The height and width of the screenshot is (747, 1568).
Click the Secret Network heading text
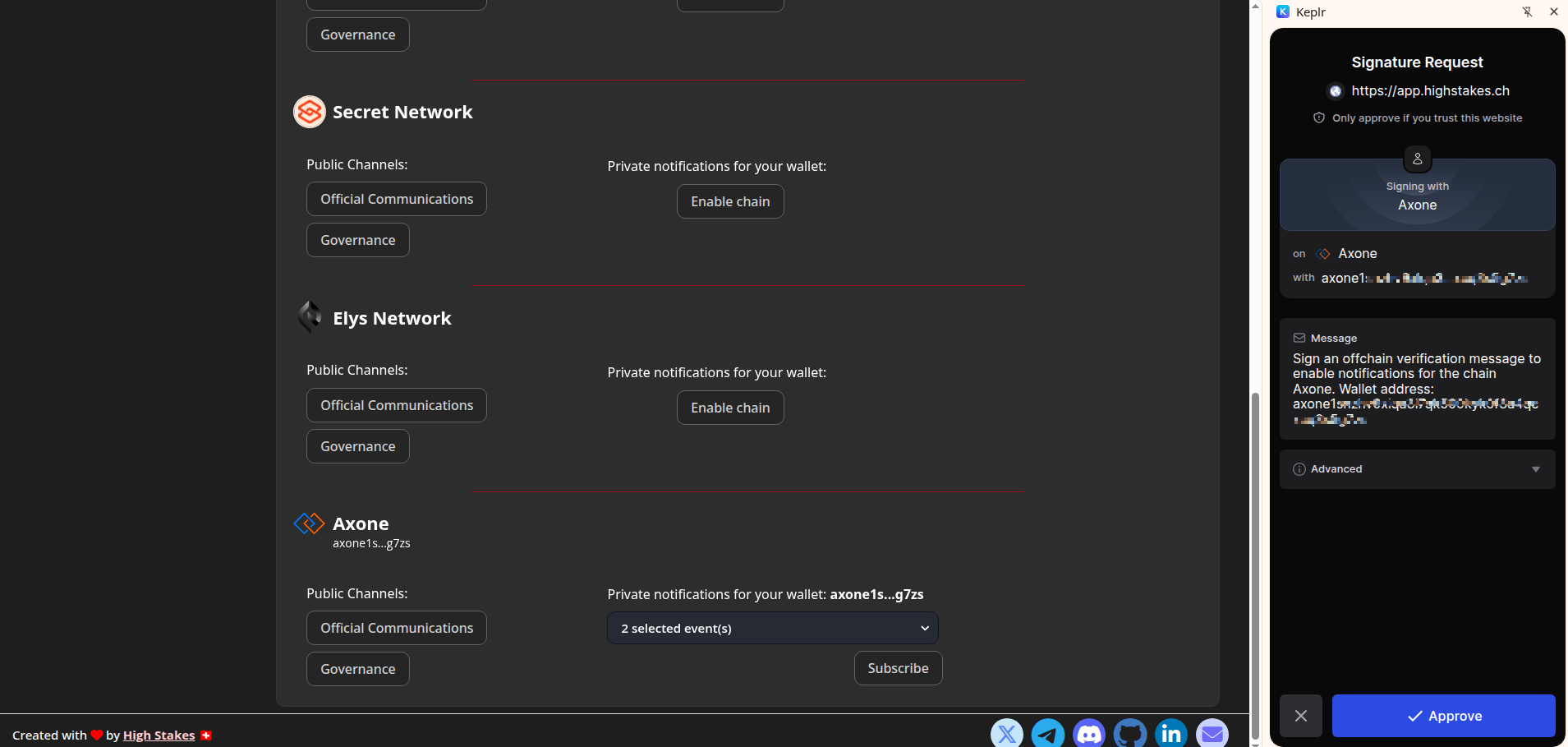402,112
